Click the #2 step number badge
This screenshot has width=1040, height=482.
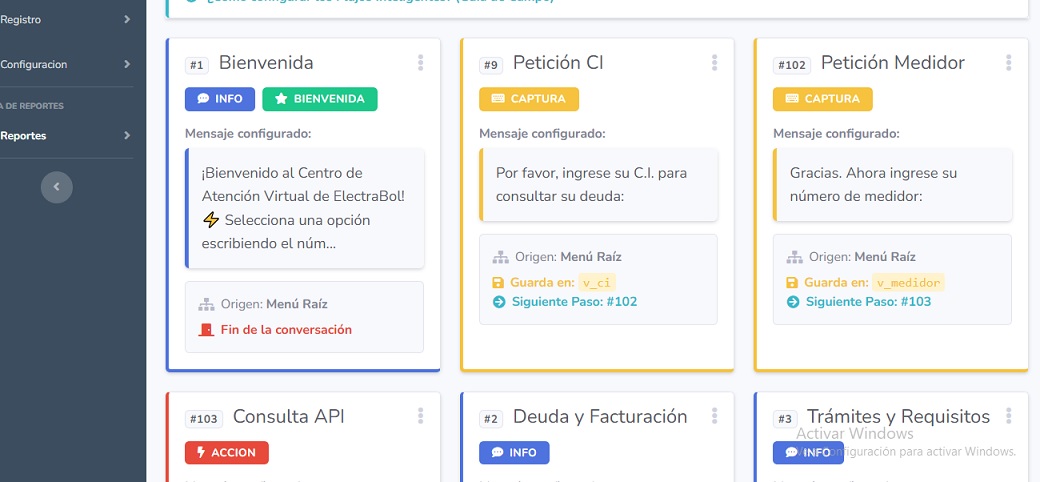pyautogui.click(x=491, y=419)
